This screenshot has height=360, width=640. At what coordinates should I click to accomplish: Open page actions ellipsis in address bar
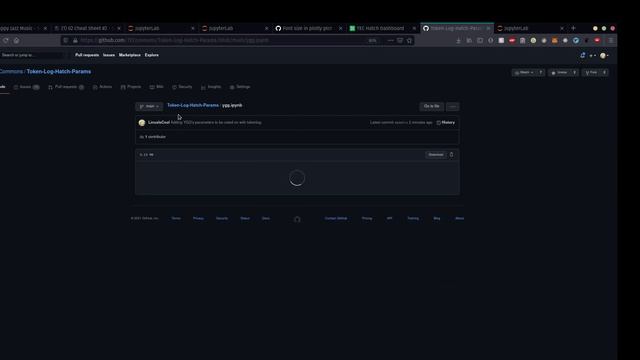[391, 40]
